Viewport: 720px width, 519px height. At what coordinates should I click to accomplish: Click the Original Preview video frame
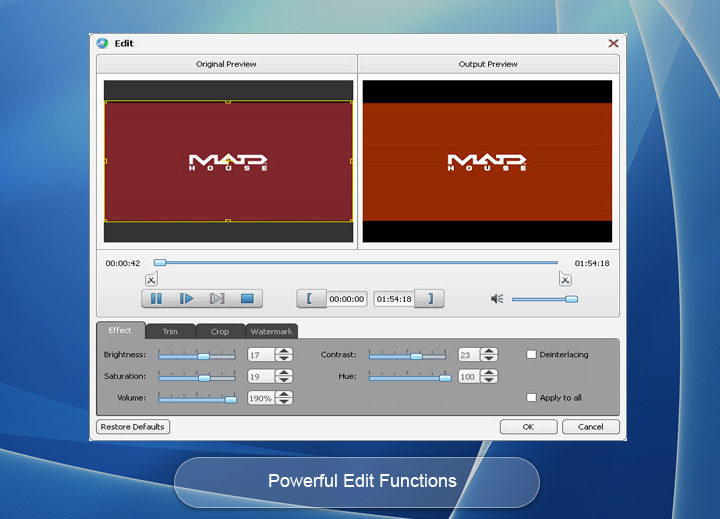point(228,161)
